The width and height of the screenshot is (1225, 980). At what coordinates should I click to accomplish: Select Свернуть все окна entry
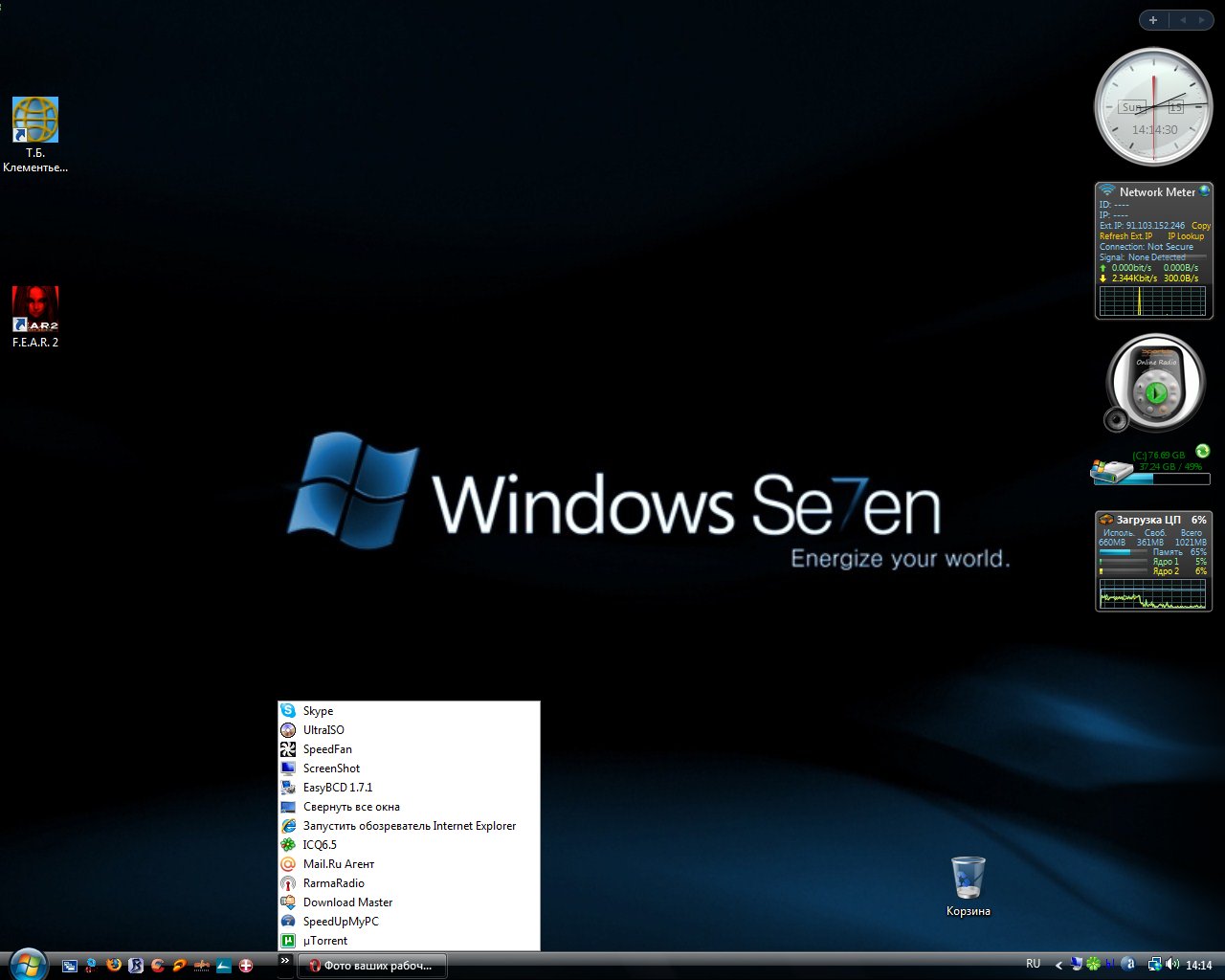409,807
